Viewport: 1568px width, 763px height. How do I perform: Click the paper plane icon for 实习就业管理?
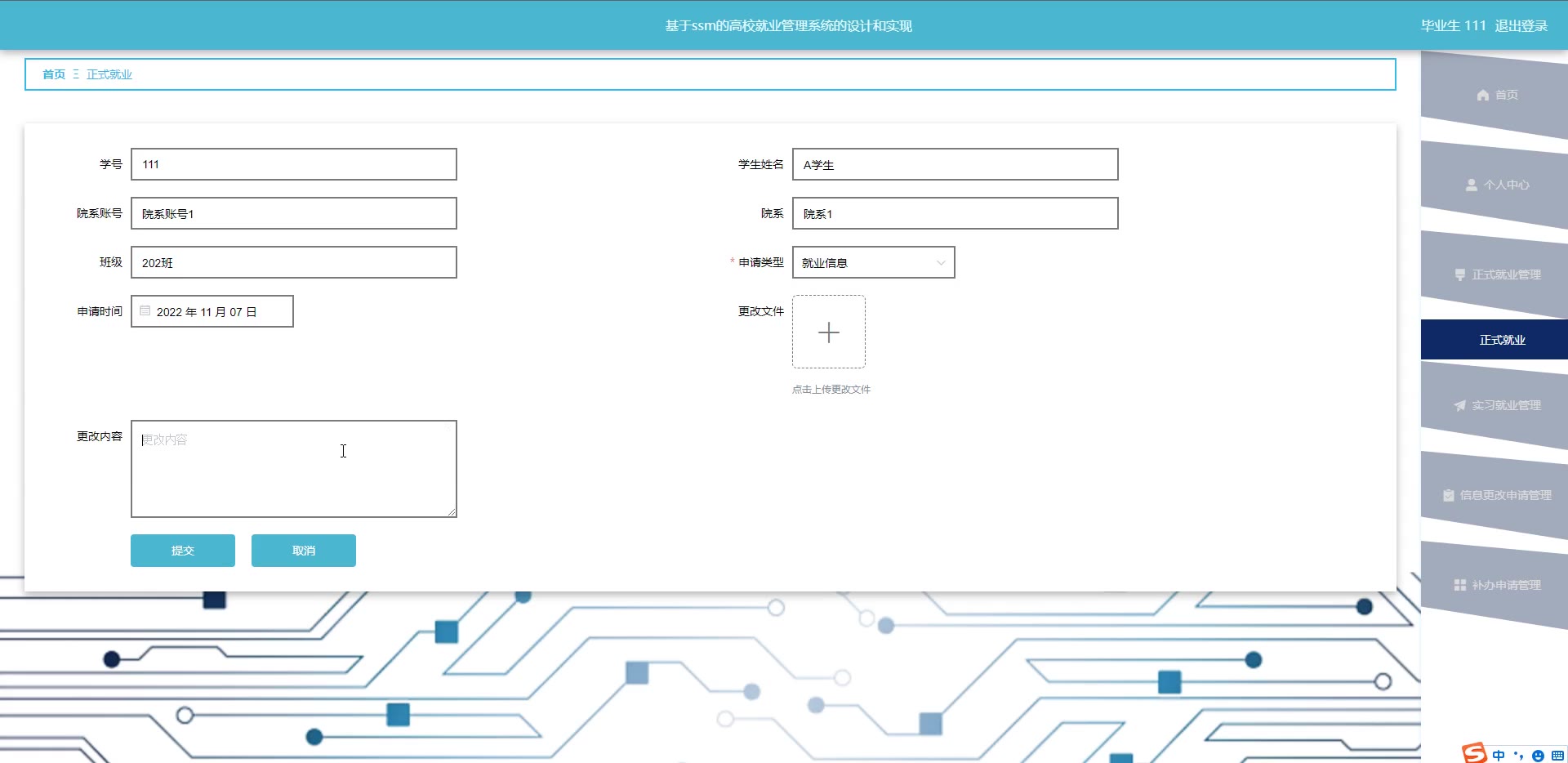pos(1460,405)
